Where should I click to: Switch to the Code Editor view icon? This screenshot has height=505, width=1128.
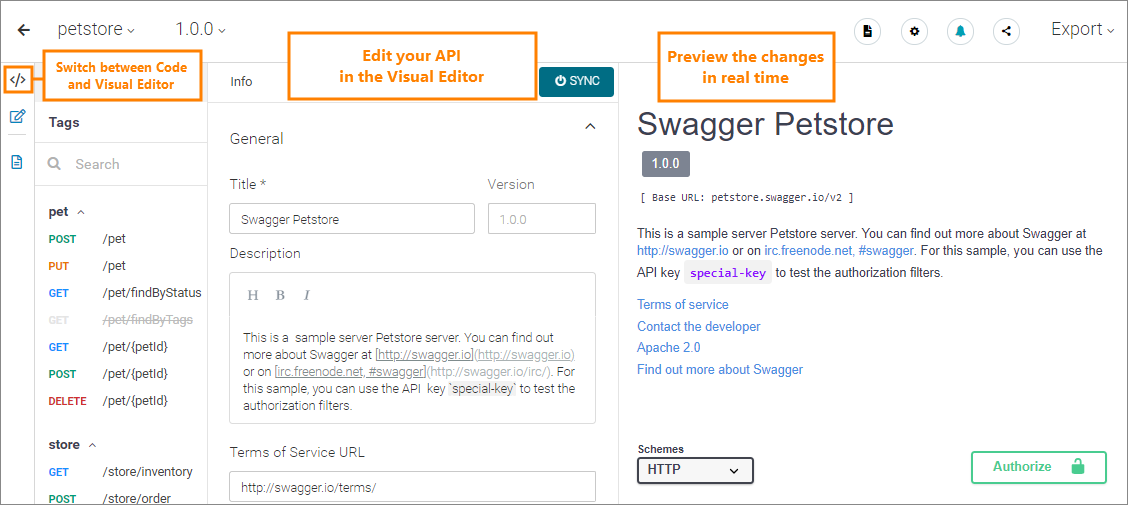(17, 80)
